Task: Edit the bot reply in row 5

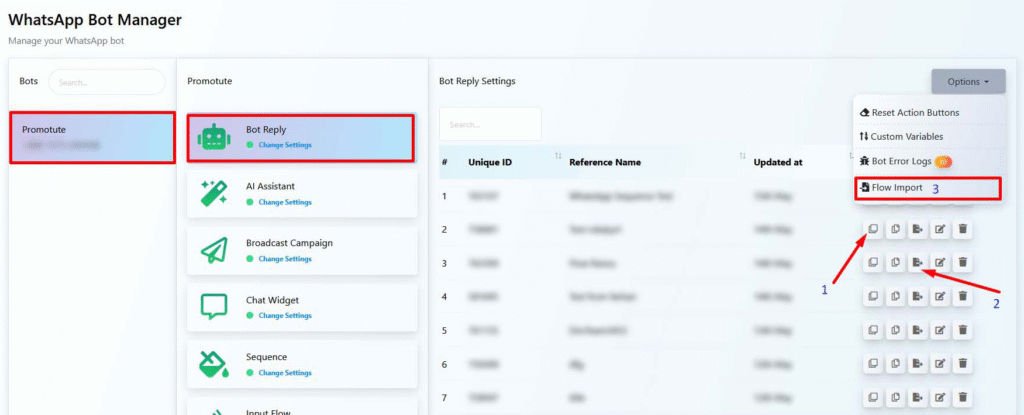Action: pos(940,330)
